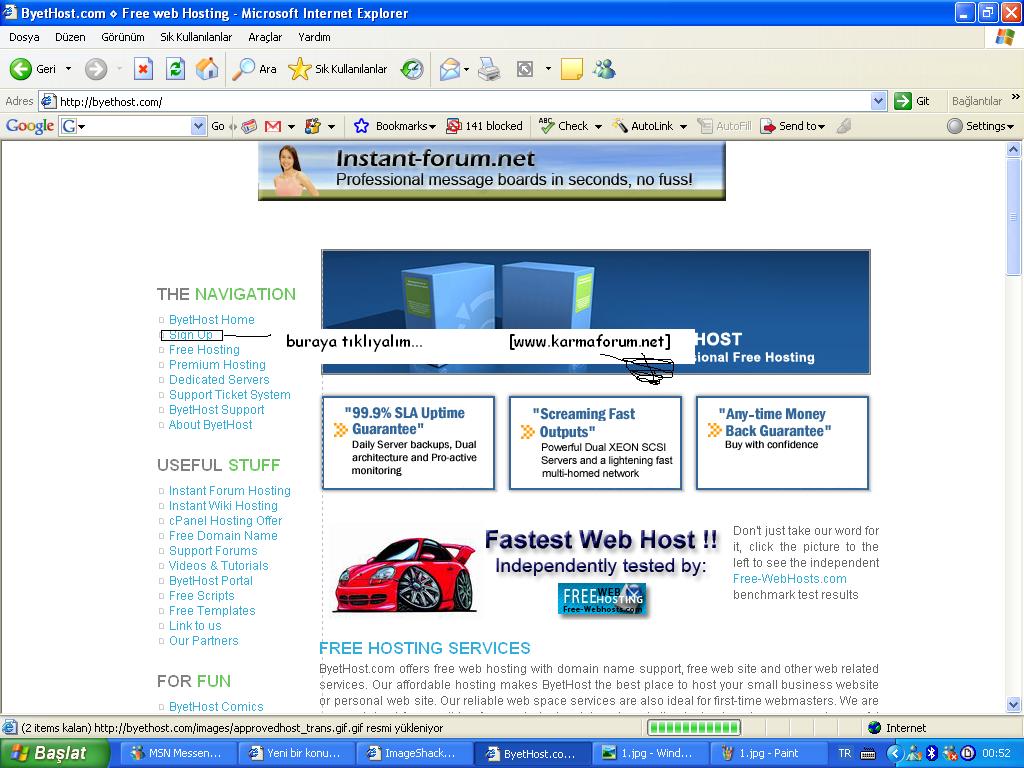
Task: Open the Messenger people icon
Action: point(604,69)
